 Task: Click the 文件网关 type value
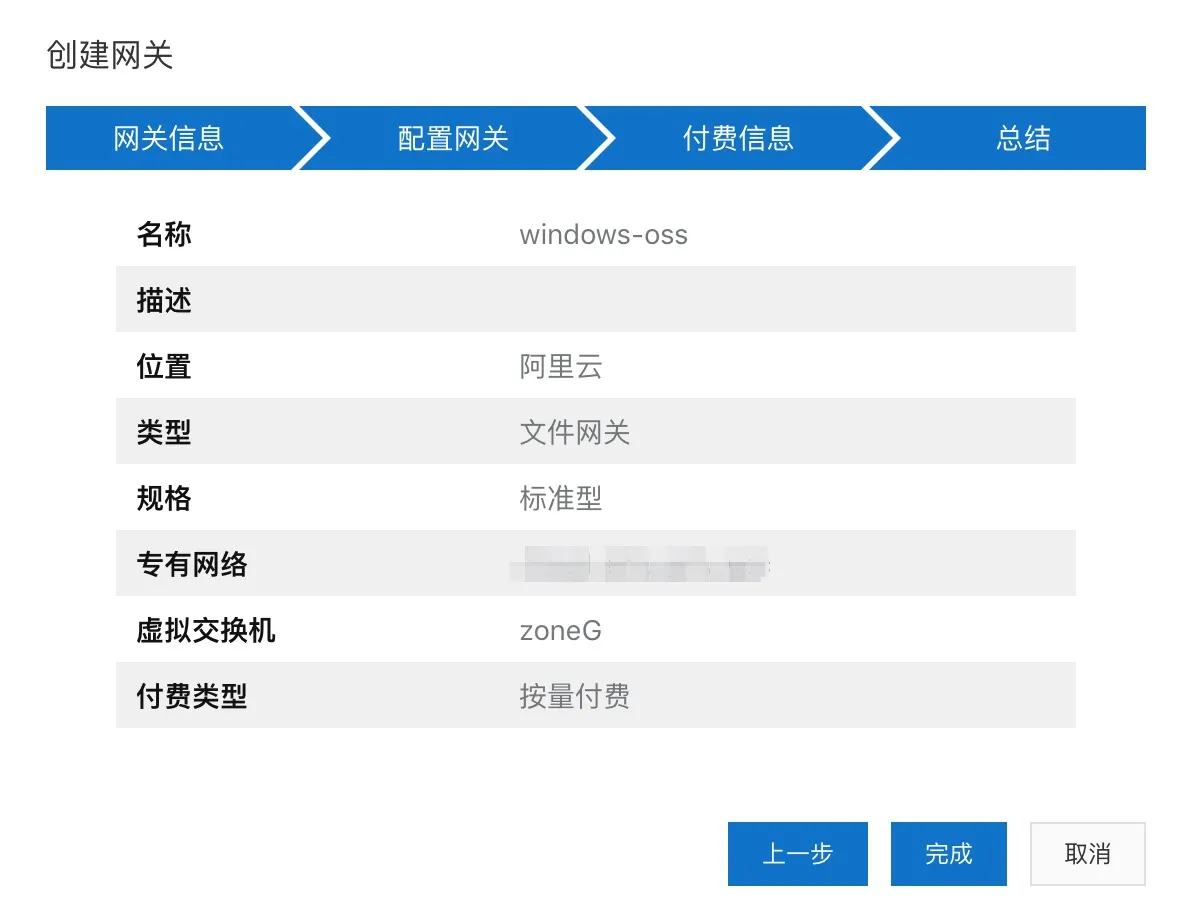[574, 433]
